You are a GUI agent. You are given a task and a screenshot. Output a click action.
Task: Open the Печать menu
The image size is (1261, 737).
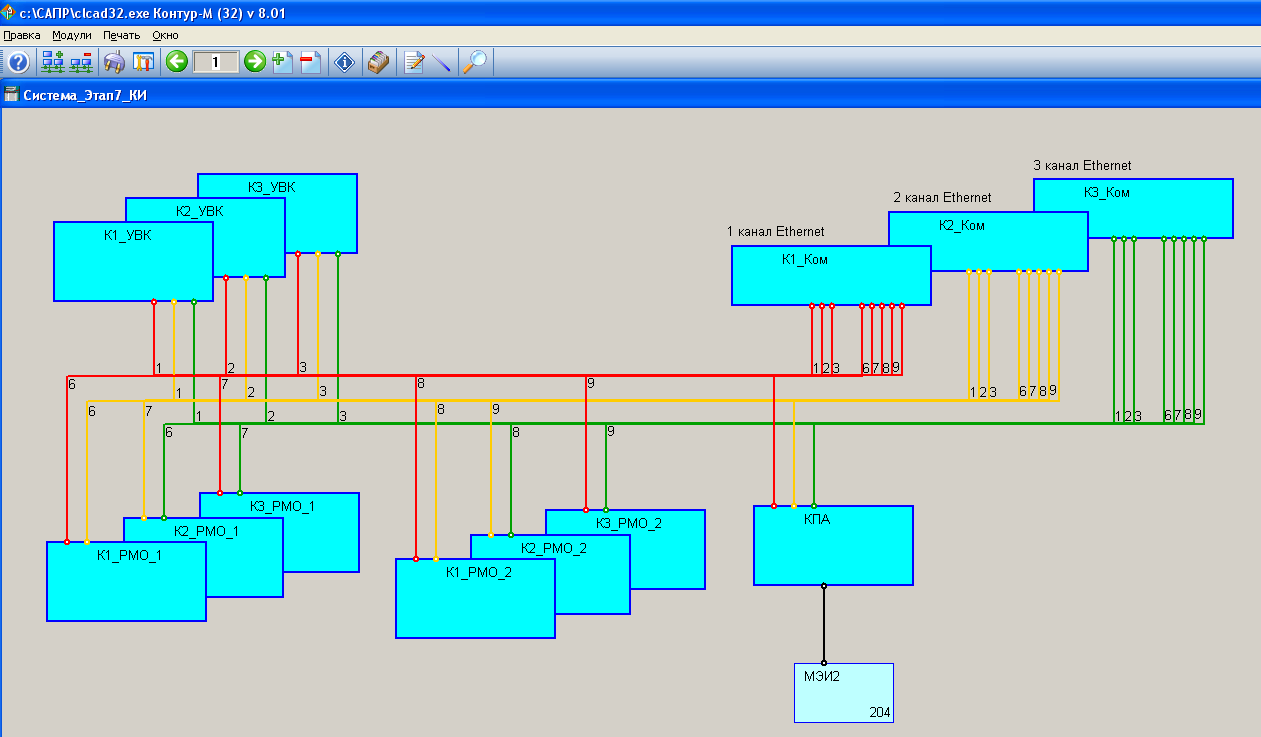click(x=121, y=35)
